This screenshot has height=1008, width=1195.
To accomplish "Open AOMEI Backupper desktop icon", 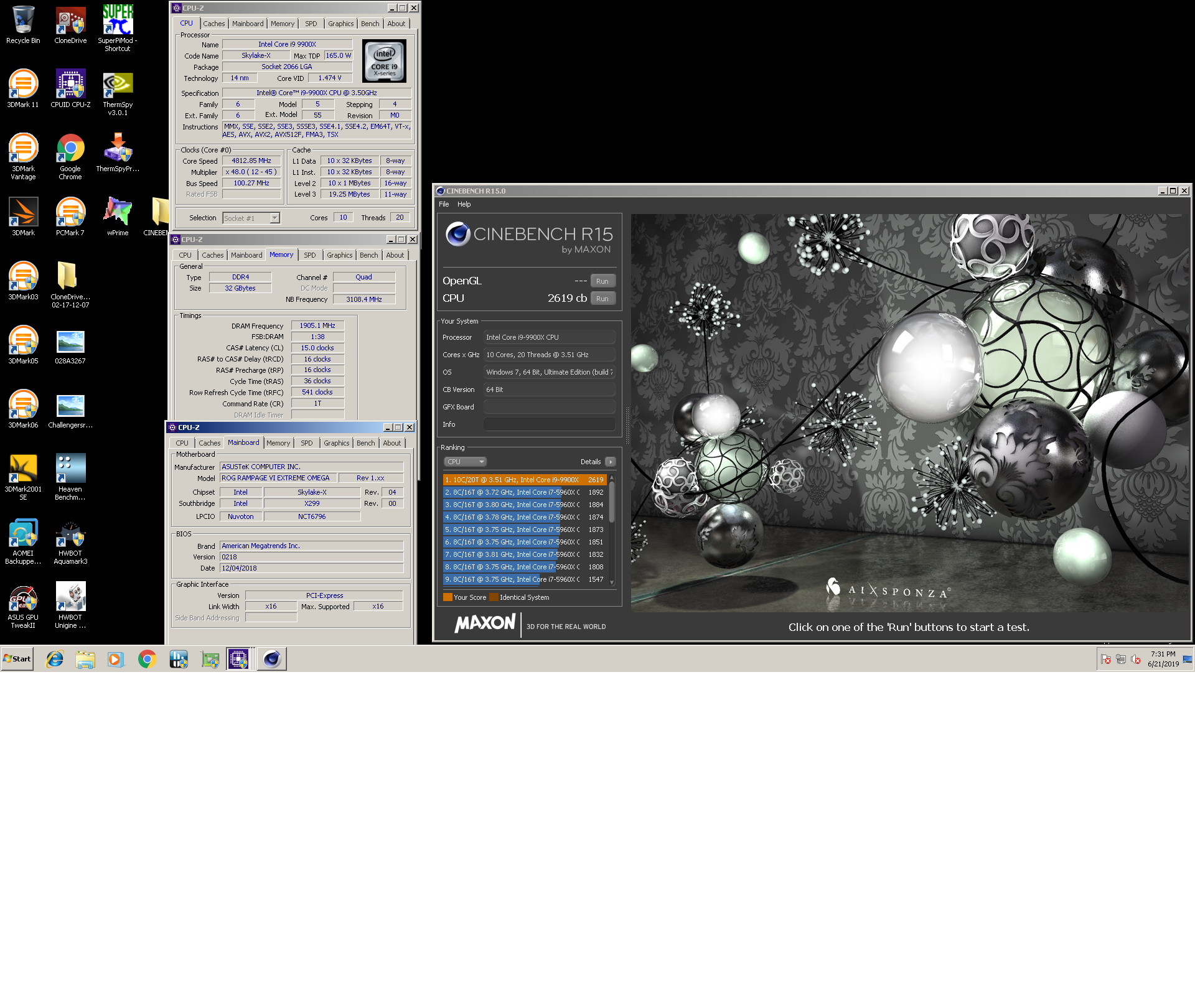I will (x=23, y=541).
